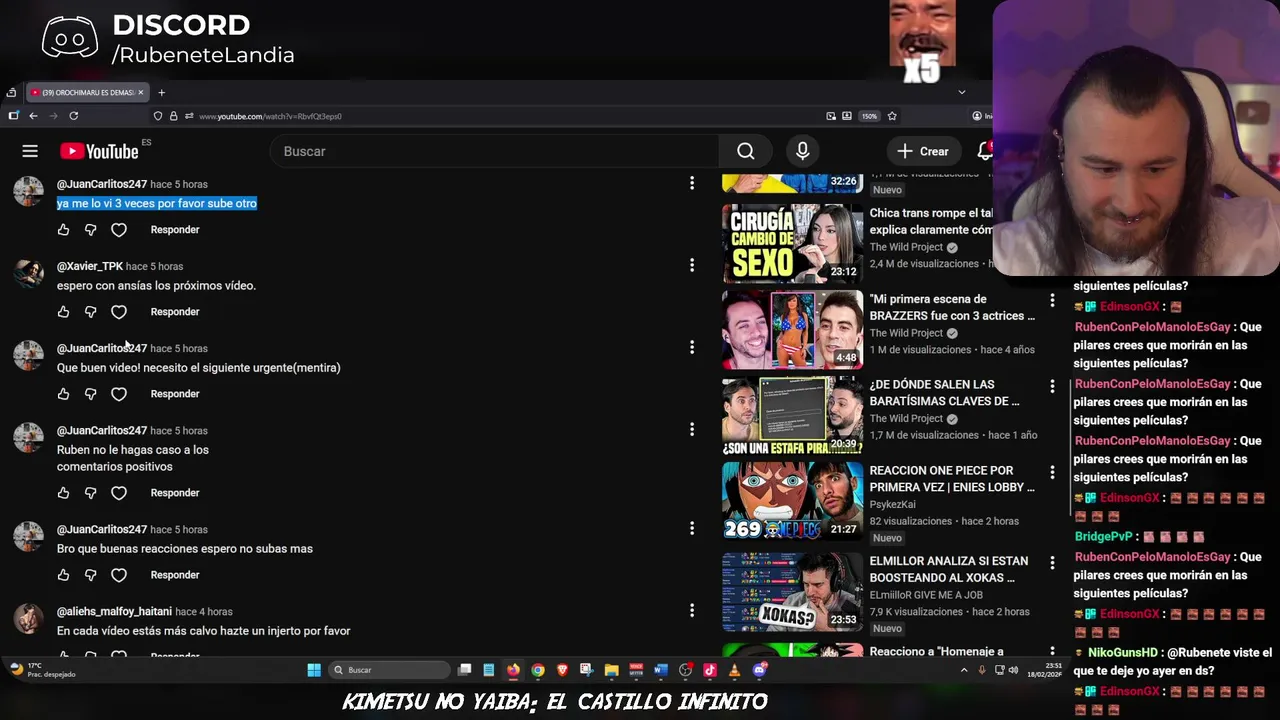The width and height of the screenshot is (1280, 720).
Task: Open Discord from the taskbar
Action: point(759,670)
